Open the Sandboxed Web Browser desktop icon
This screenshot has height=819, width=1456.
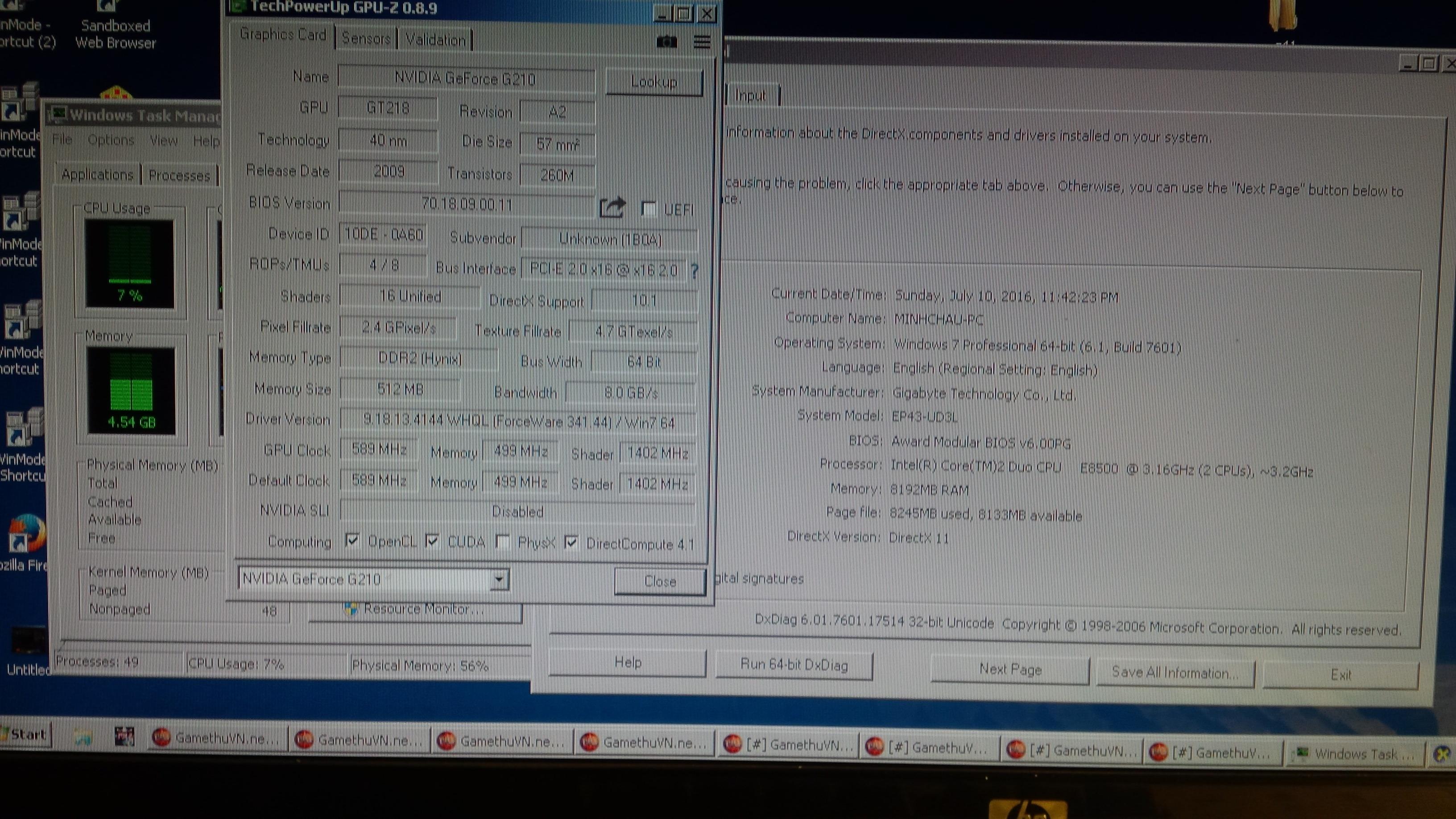pyautogui.click(x=115, y=25)
